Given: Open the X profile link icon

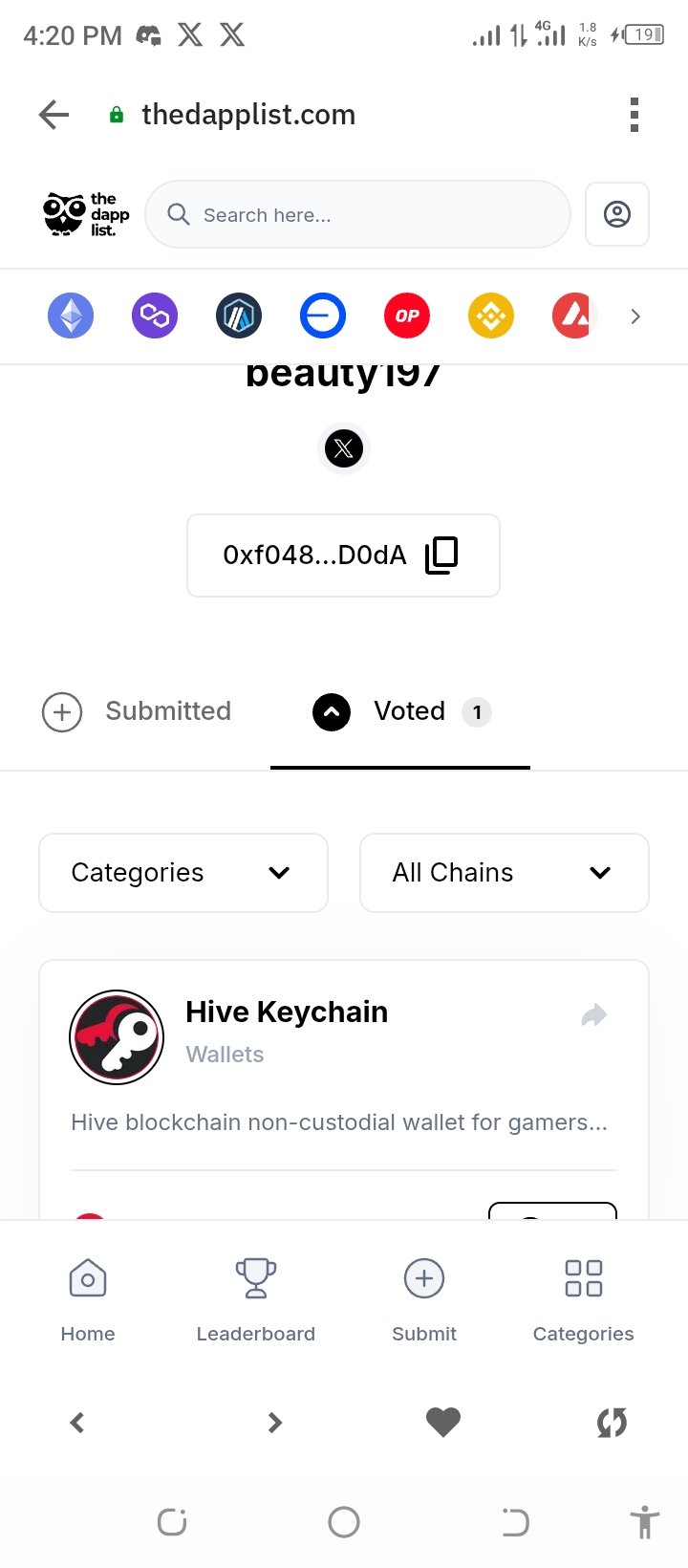Looking at the screenshot, I should [x=344, y=447].
